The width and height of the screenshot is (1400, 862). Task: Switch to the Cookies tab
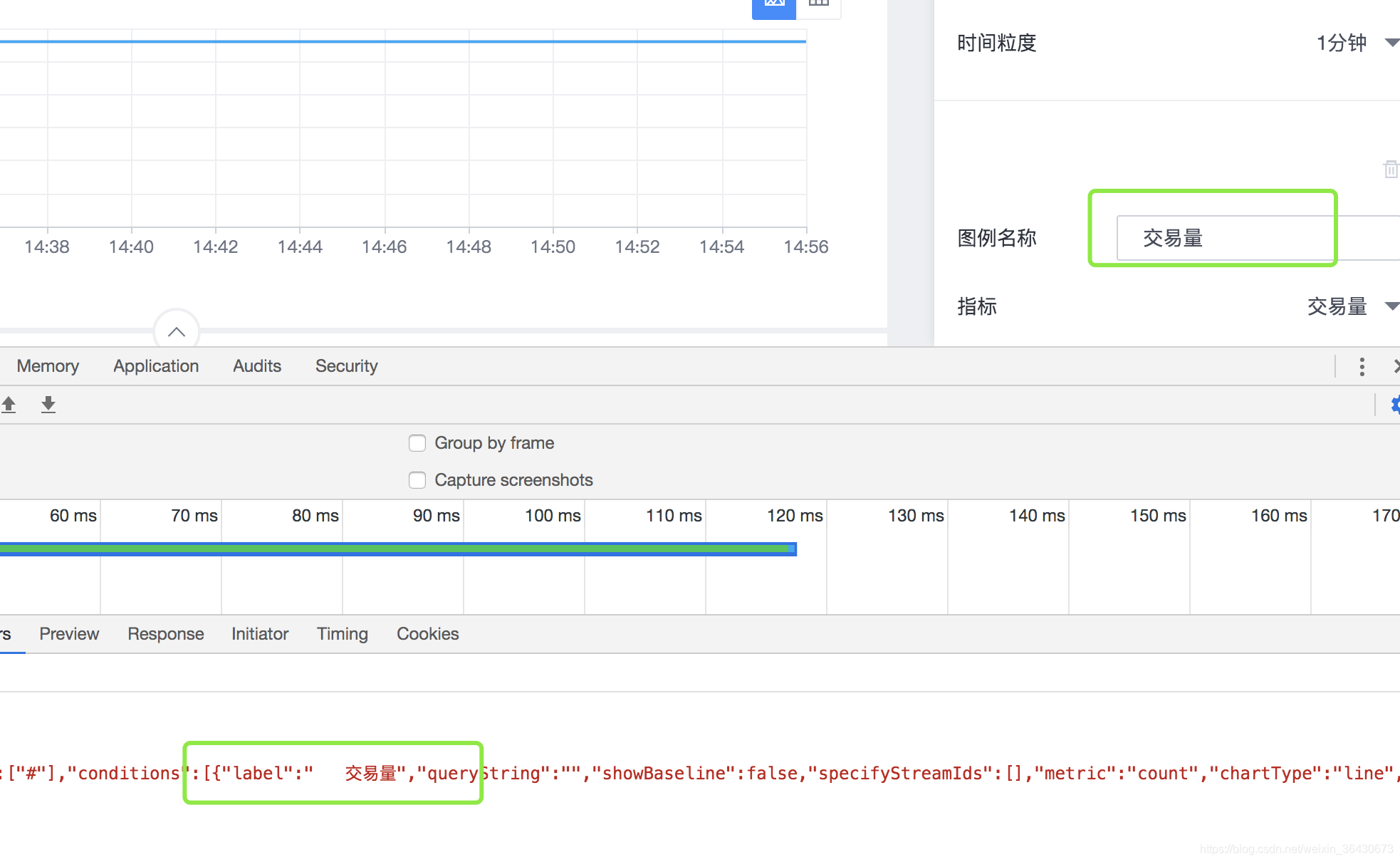click(427, 634)
